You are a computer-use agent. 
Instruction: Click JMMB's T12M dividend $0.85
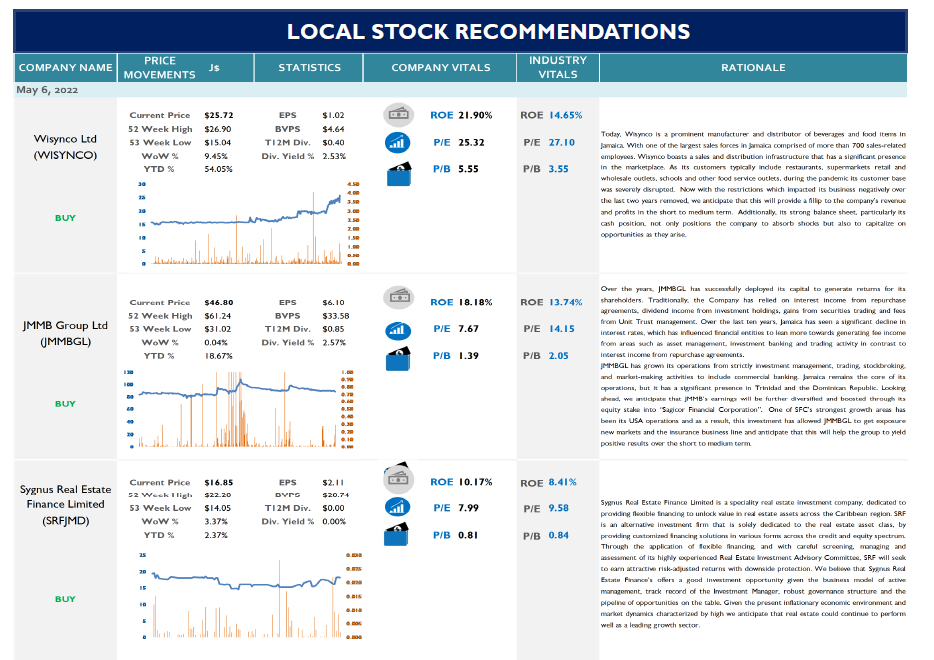click(333, 329)
